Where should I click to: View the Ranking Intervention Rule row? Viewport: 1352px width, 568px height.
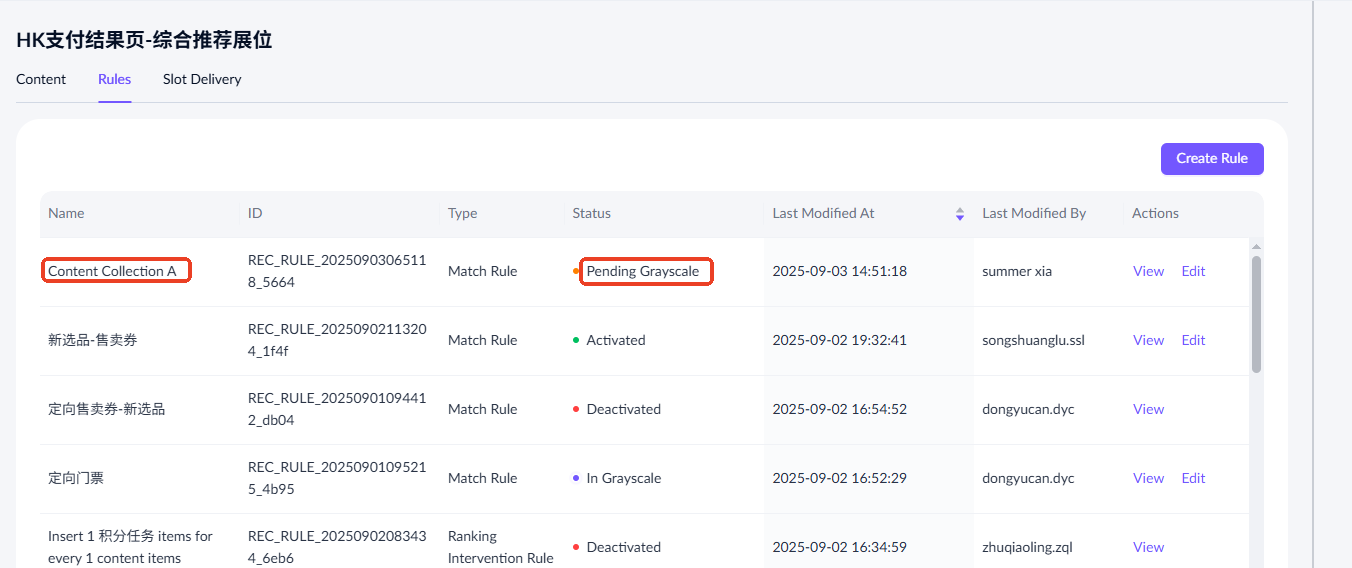pos(1148,547)
